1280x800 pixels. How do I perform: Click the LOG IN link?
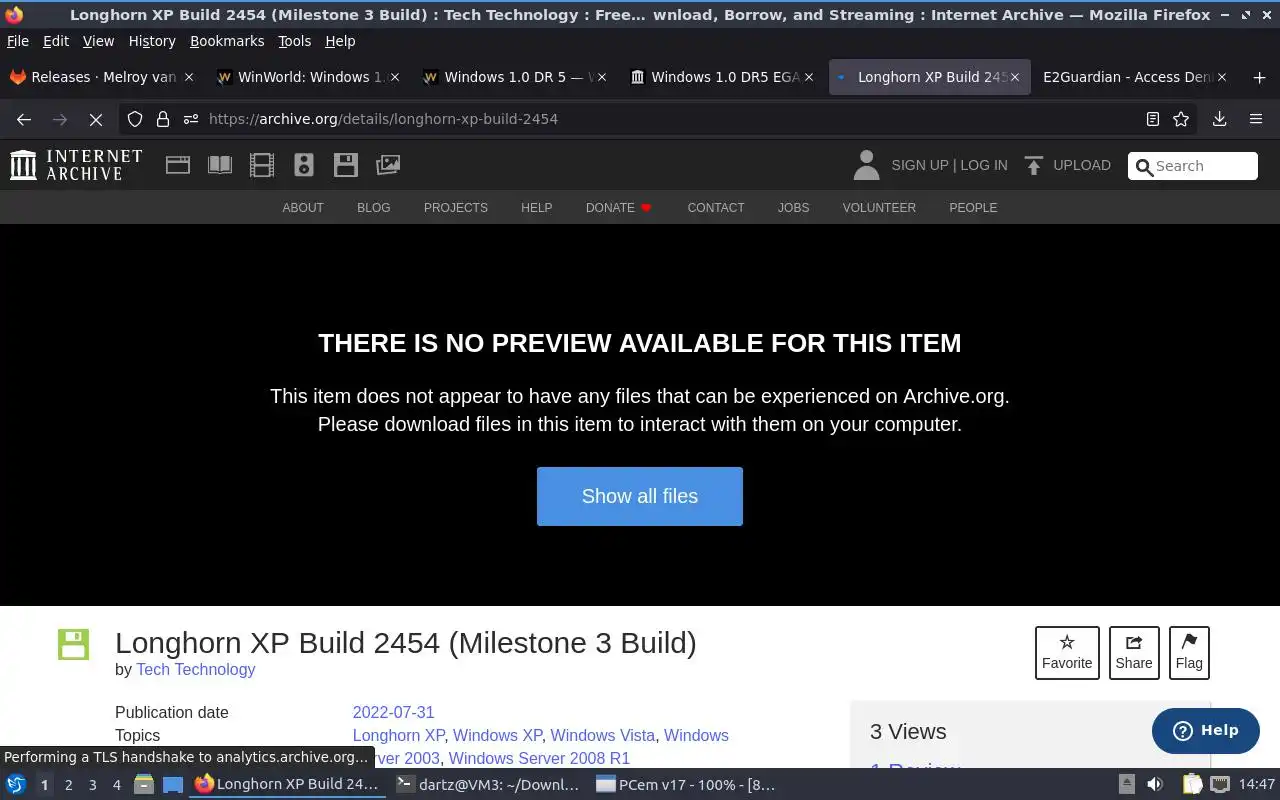click(984, 165)
